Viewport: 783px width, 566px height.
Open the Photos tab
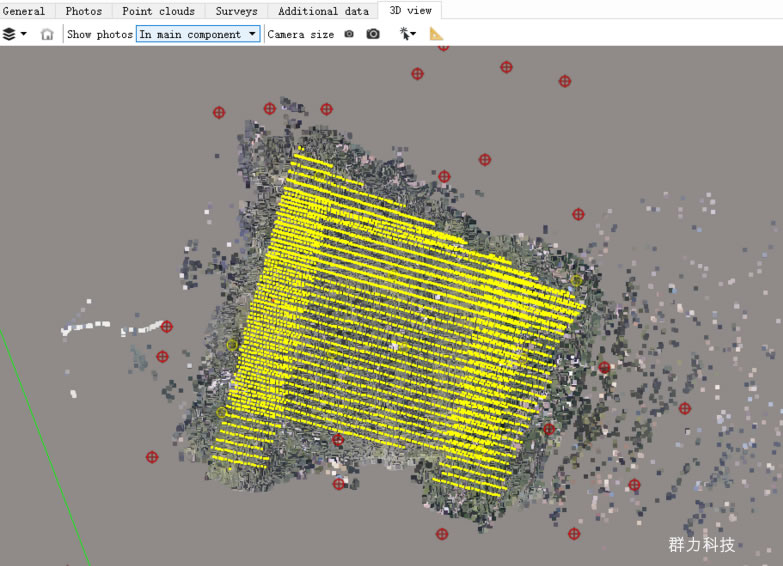point(84,11)
